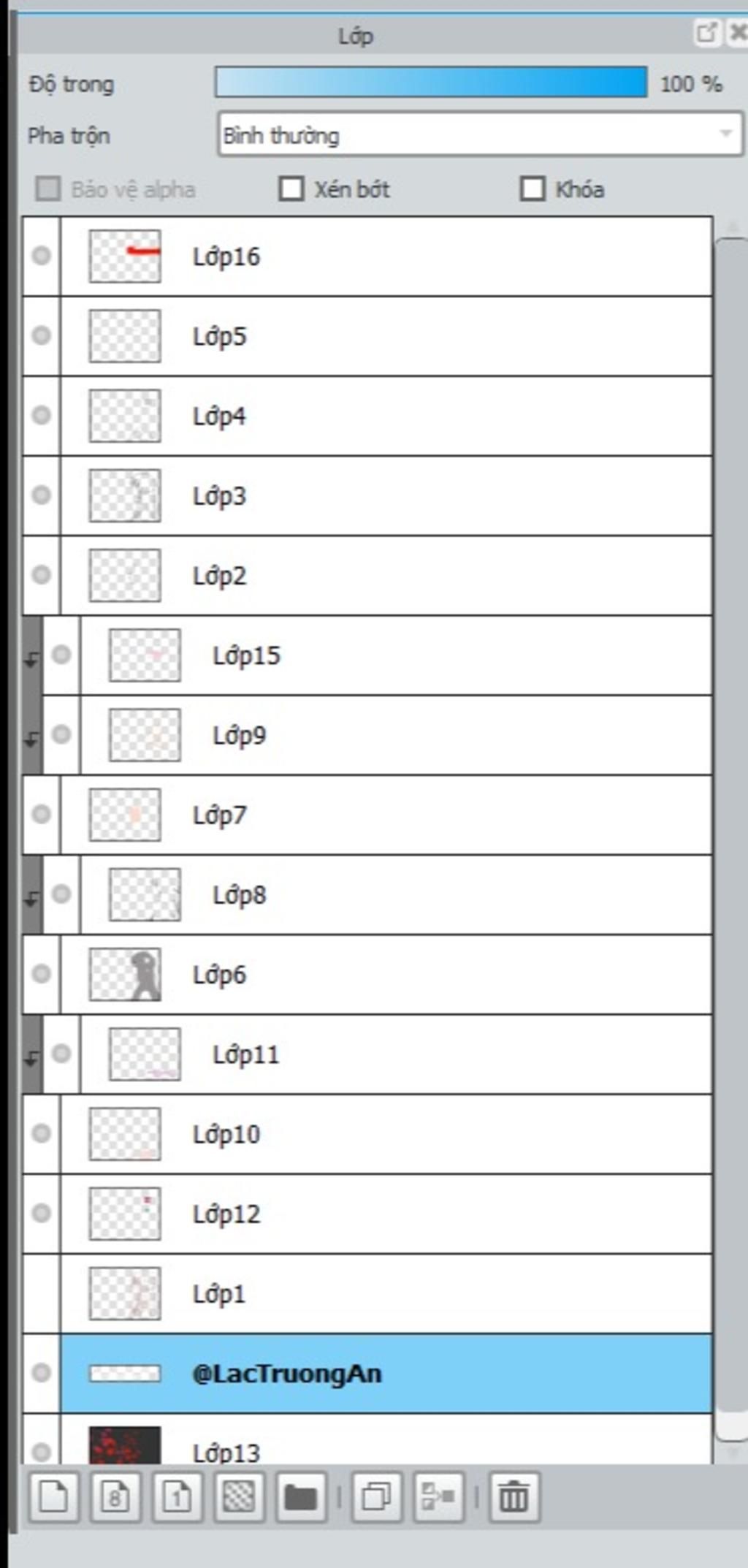The image size is (748, 1568).
Task: Delete the selected layer with trash icon
Action: click(514, 1496)
